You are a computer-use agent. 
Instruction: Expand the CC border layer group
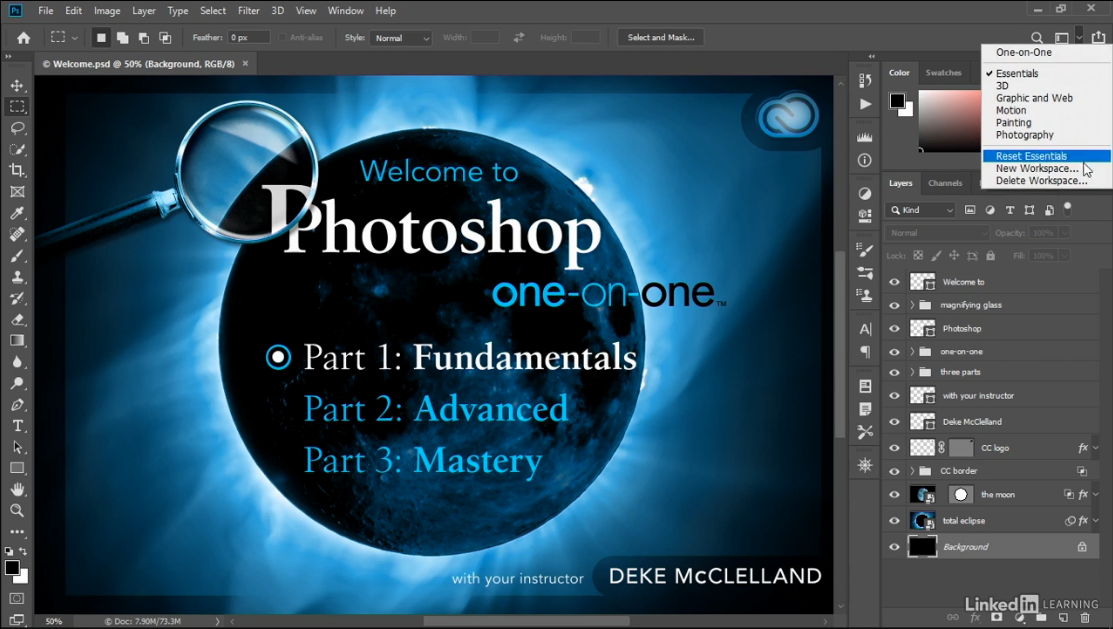click(912, 471)
